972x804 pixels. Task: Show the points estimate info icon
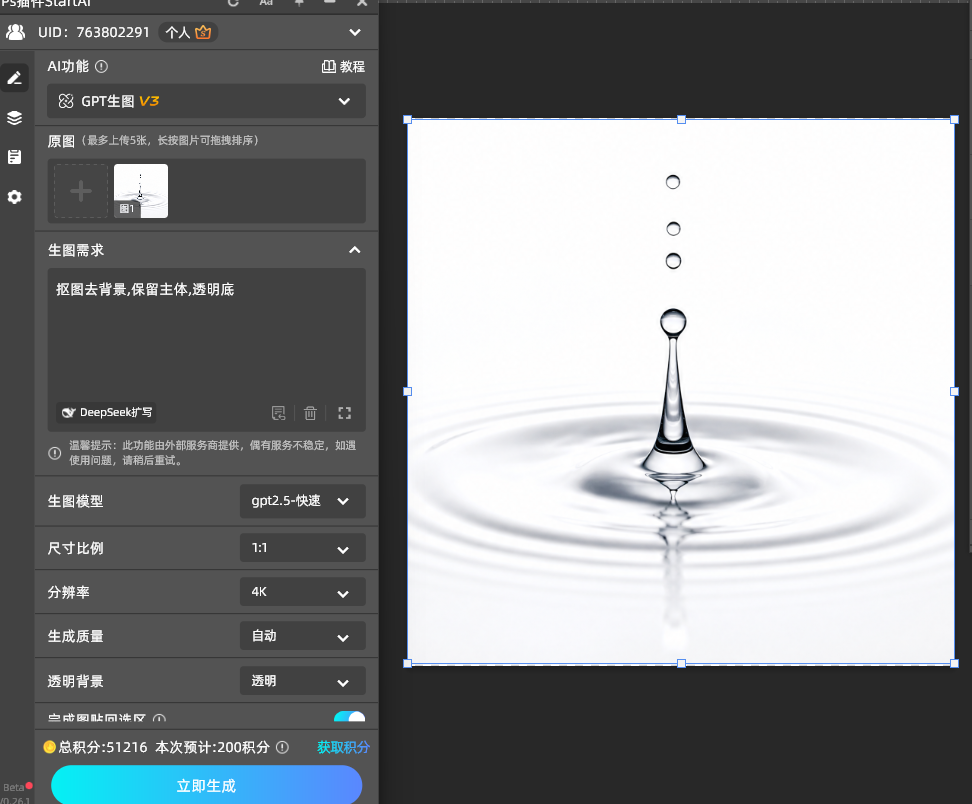click(x=282, y=748)
